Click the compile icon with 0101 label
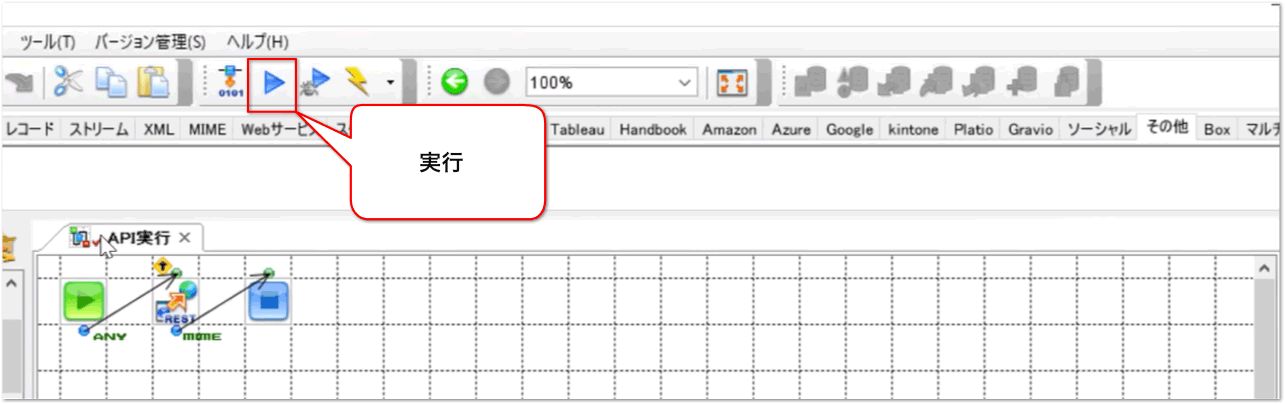The height and width of the screenshot is (404, 1285). click(x=230, y=82)
